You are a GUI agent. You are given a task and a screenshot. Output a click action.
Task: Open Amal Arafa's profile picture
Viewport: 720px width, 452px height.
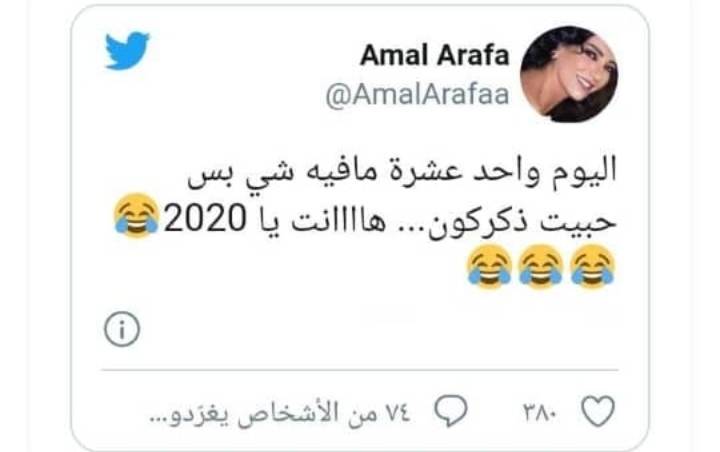[x=569, y=74]
